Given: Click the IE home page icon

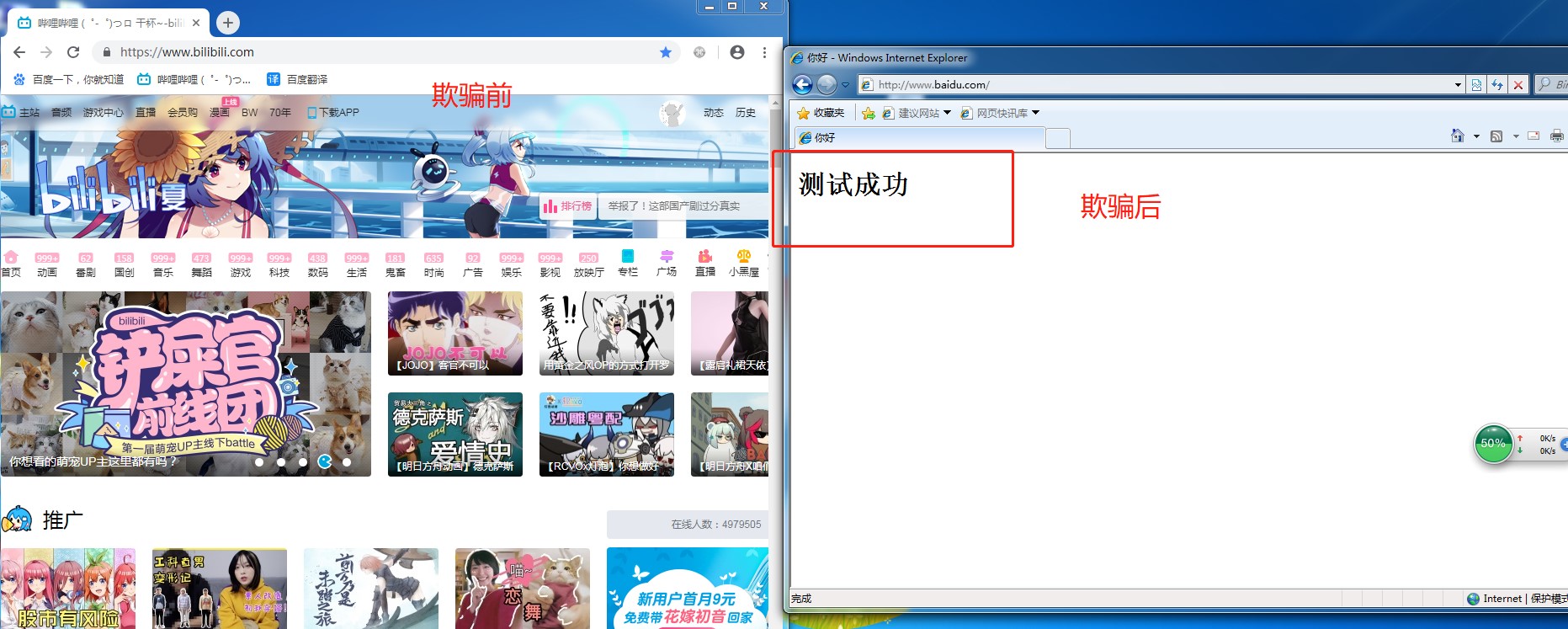Looking at the screenshot, I should point(1458,136).
